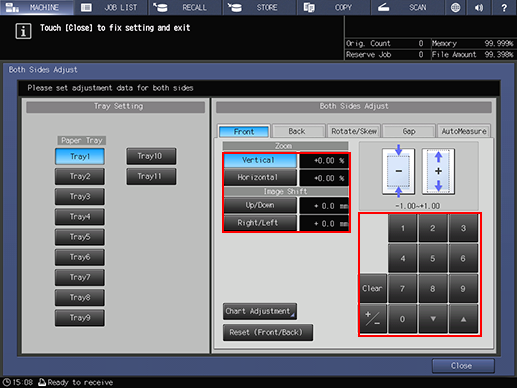Tap keypad number 6

pos(463,258)
